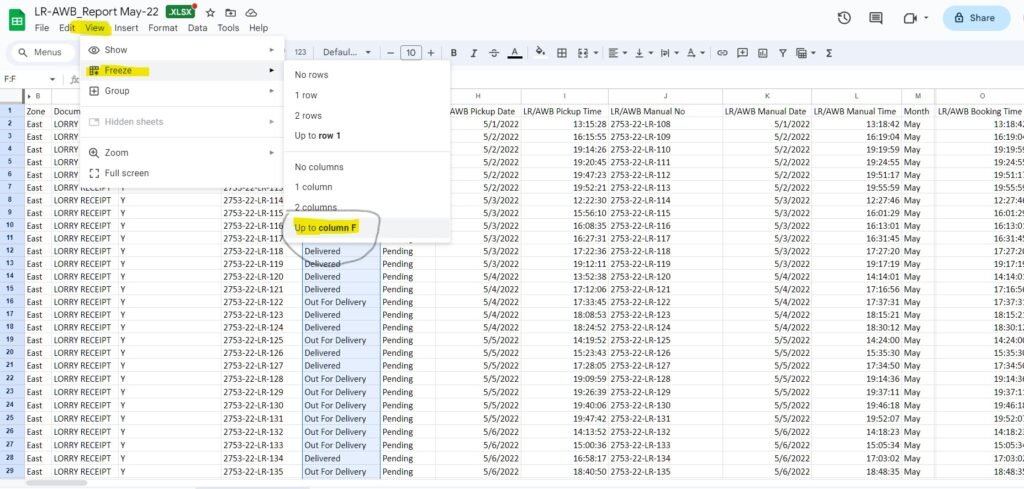Choose Up to column F option
Viewport: 1024px width, 489px height.
(367, 228)
